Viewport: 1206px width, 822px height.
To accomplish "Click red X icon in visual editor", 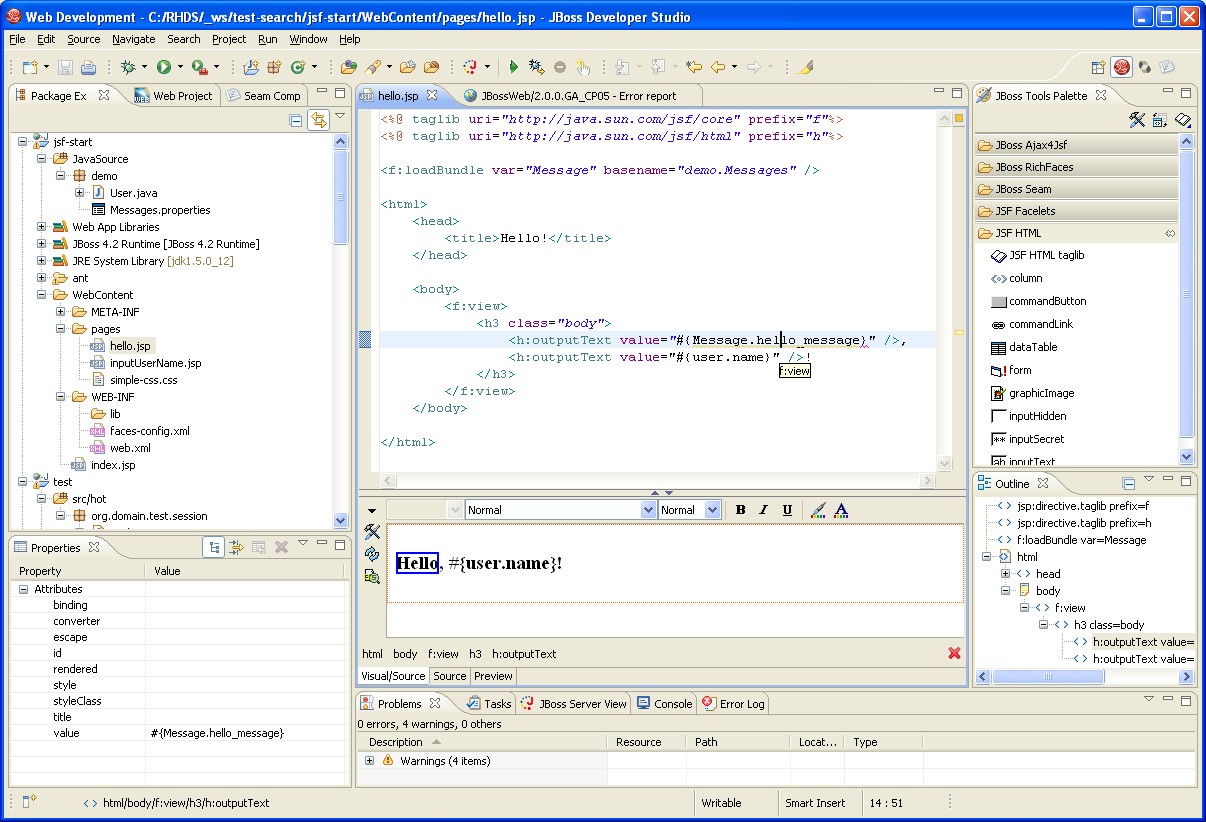I will tap(954, 653).
